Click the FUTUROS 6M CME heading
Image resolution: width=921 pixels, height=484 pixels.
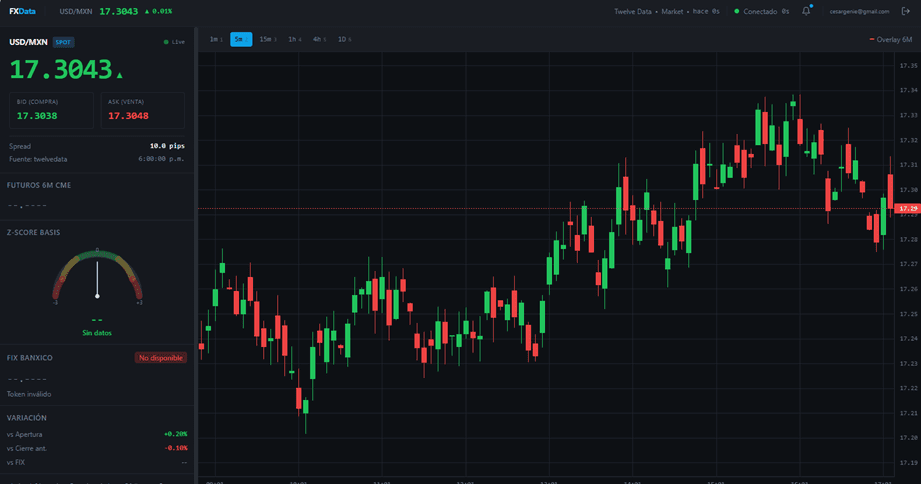coord(39,185)
